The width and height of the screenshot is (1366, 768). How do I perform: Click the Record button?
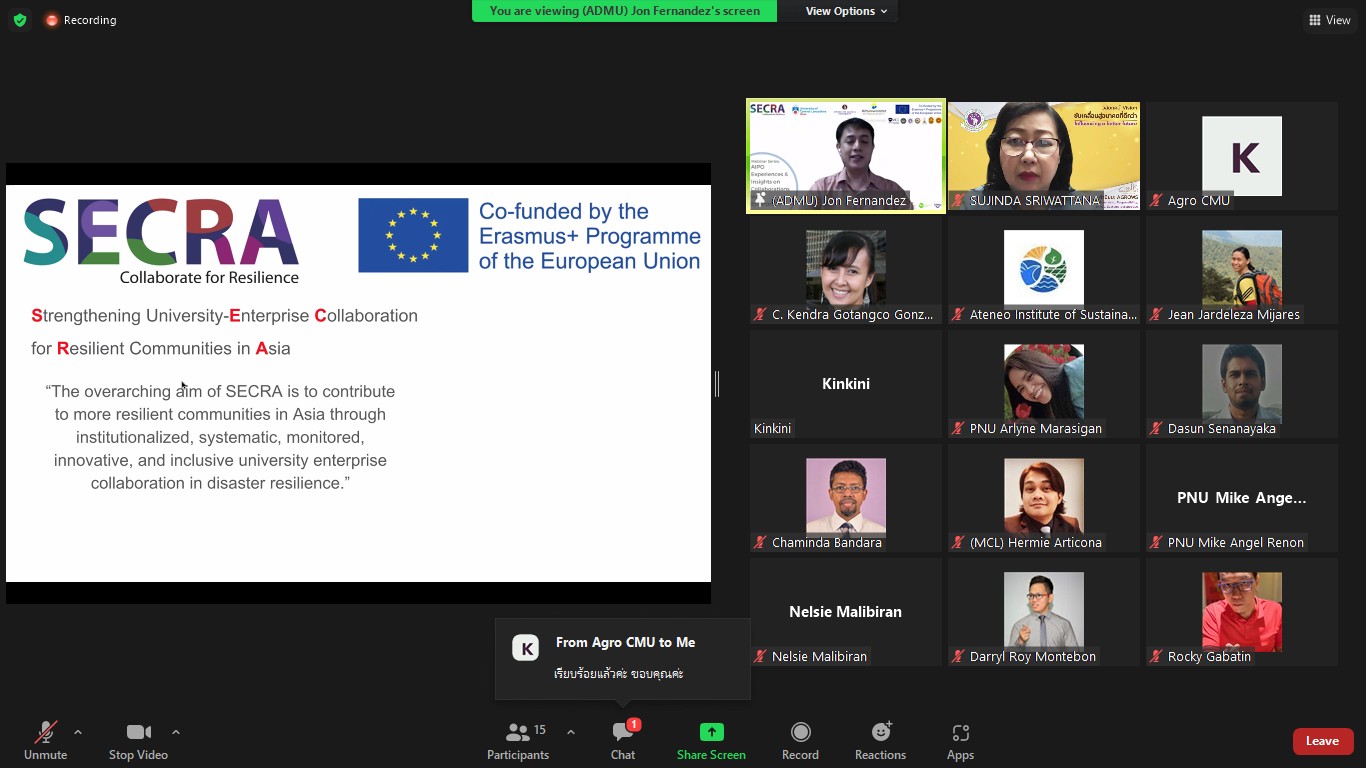800,740
